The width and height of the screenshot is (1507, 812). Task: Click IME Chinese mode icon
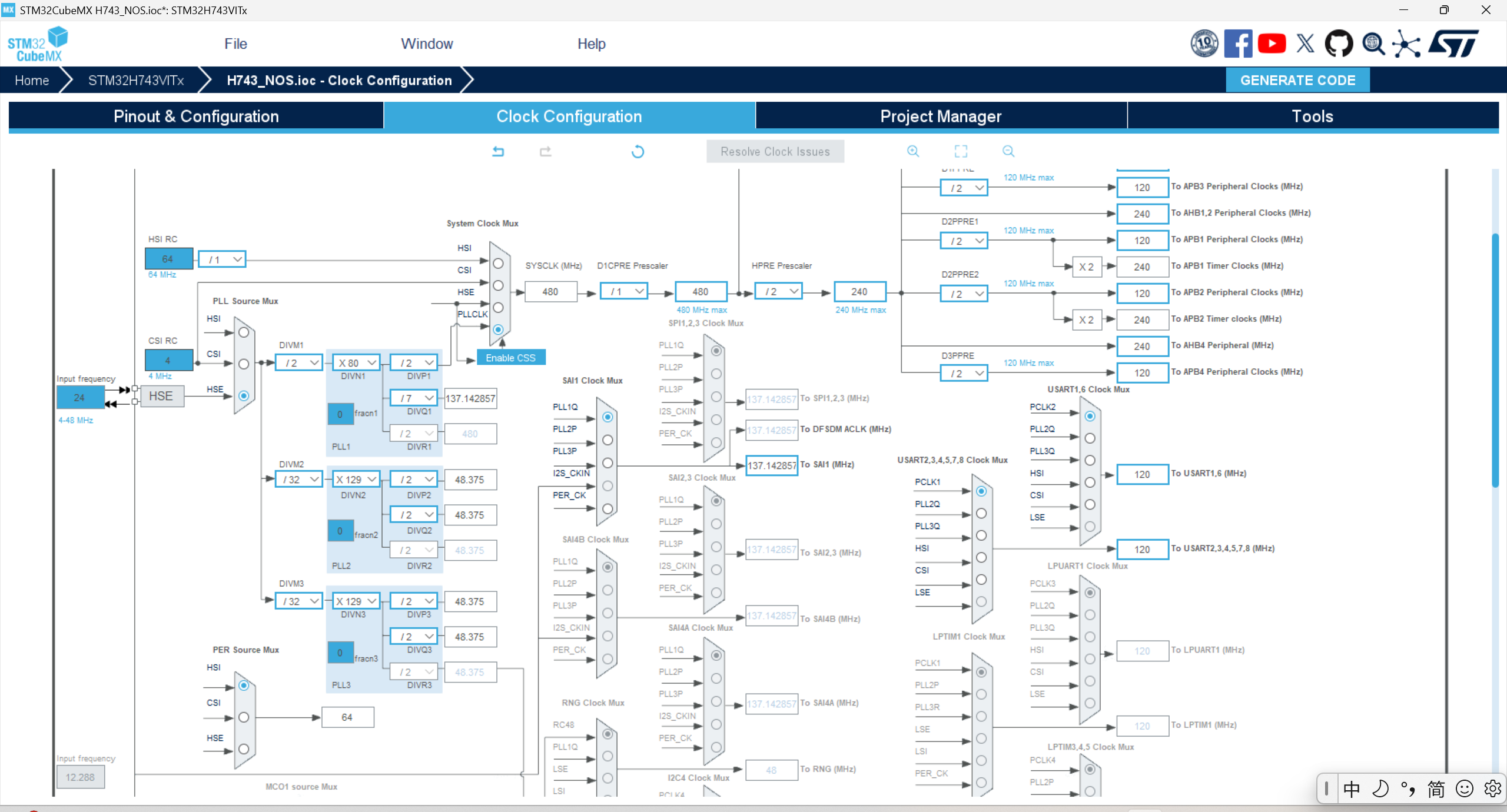coord(1352,788)
